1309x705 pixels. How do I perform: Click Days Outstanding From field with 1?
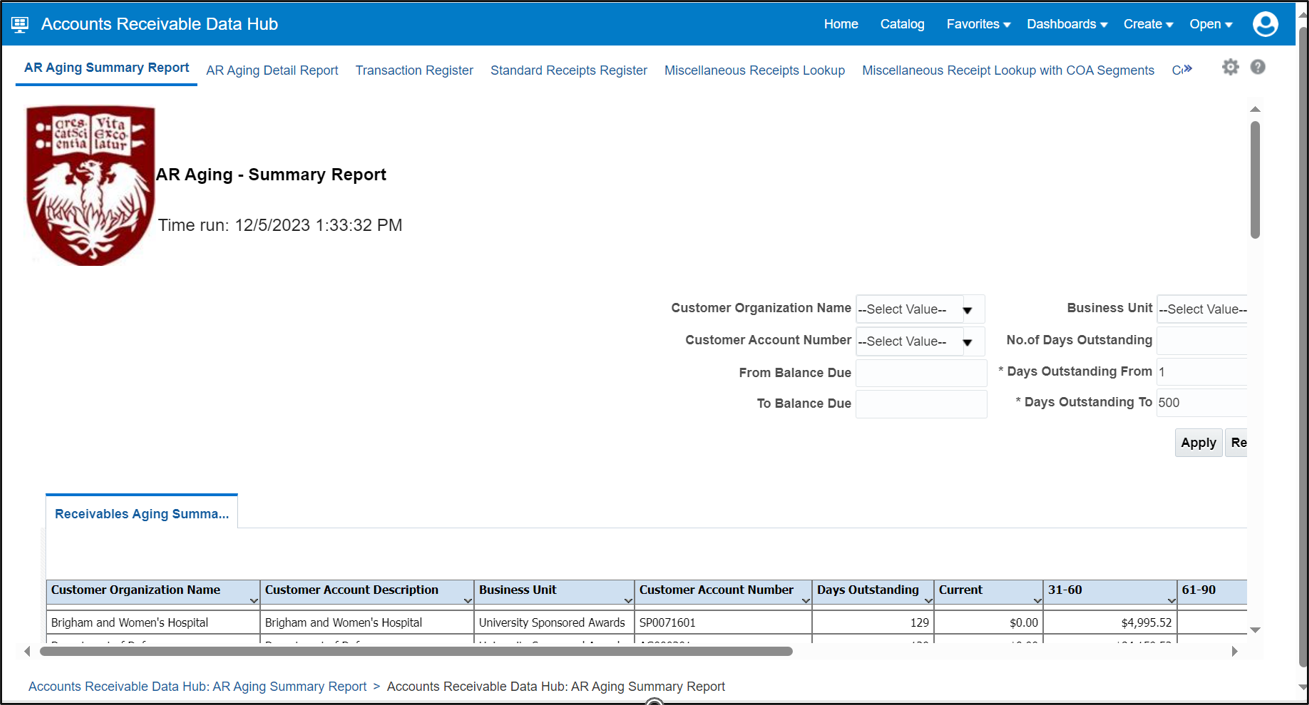point(1202,372)
